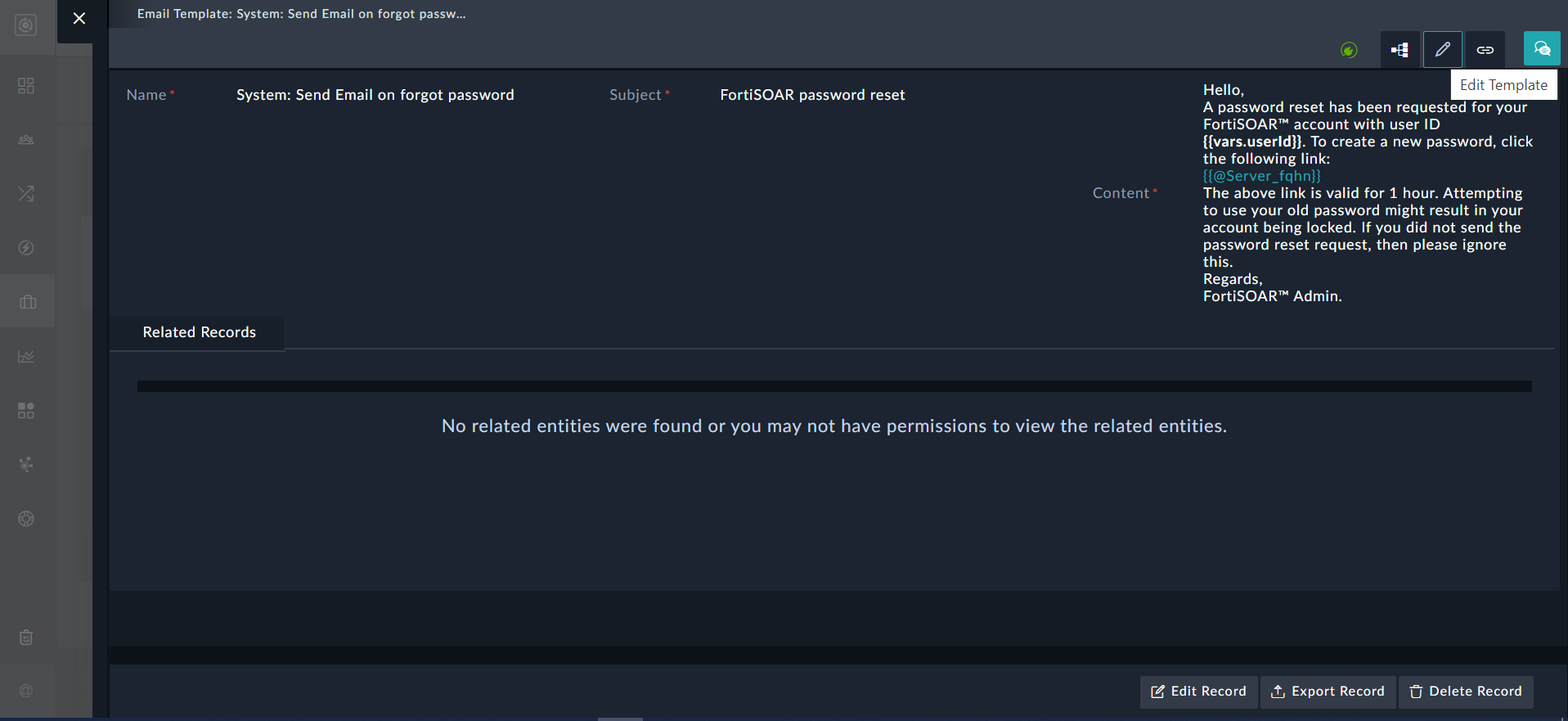Open the lifebuoy help sidebar icon
The height and width of the screenshot is (721, 1568).
(26, 518)
